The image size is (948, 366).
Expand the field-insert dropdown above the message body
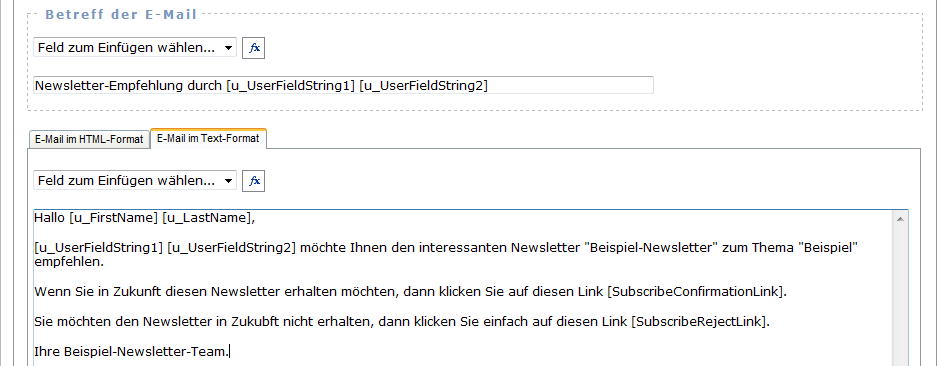pyautogui.click(x=135, y=180)
